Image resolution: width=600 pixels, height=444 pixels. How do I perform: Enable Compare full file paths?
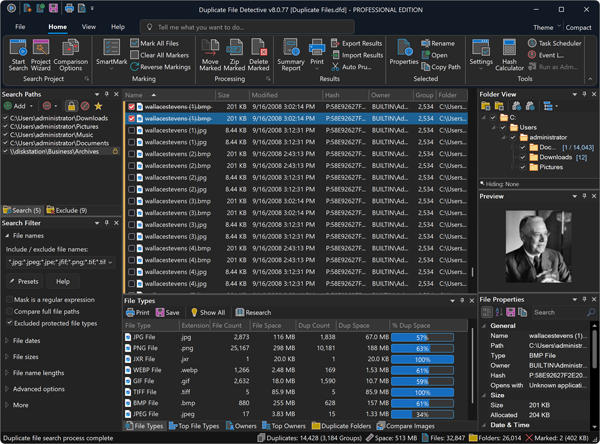coord(9,312)
